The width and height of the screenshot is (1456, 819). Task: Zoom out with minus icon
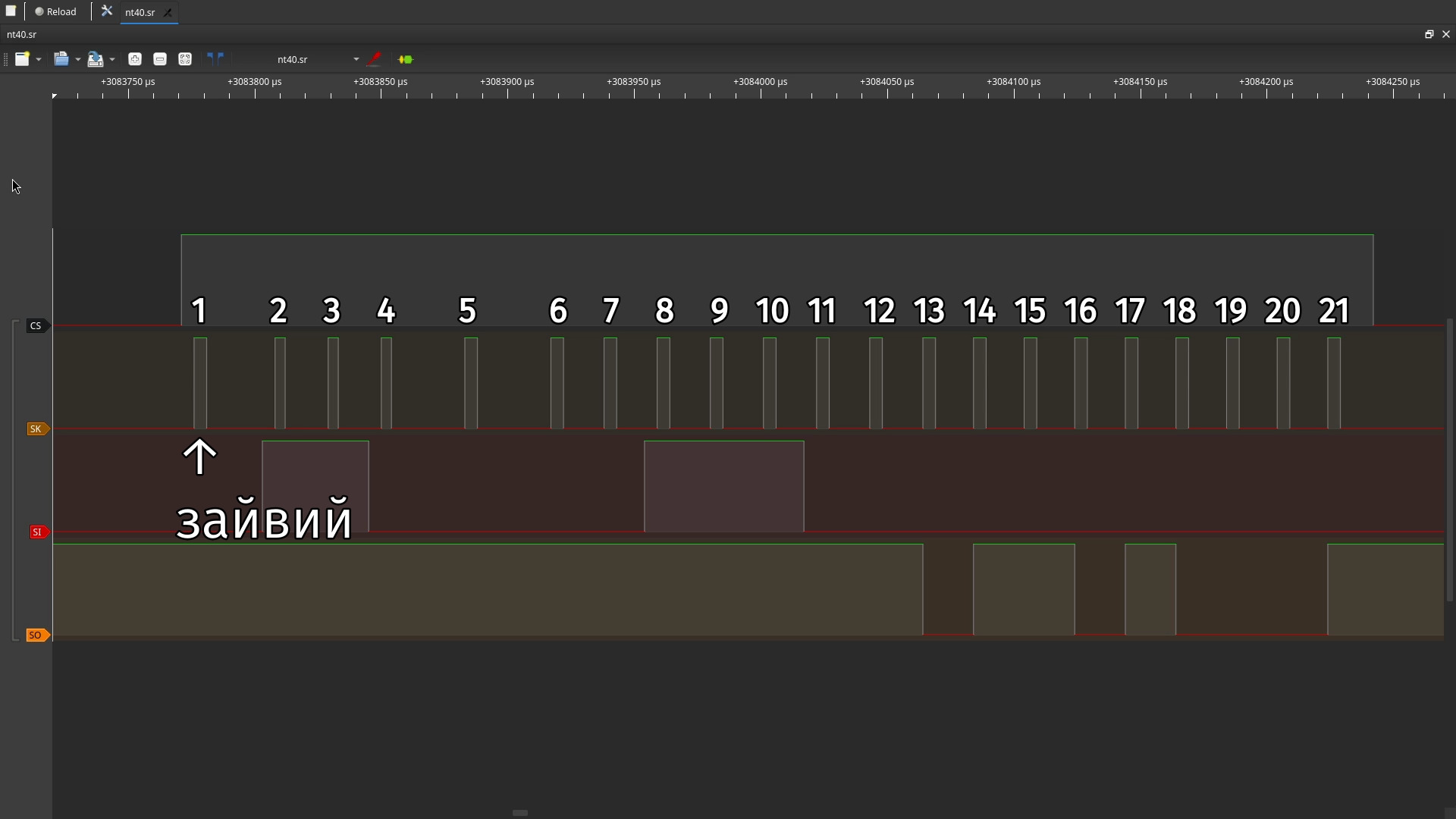click(x=160, y=59)
